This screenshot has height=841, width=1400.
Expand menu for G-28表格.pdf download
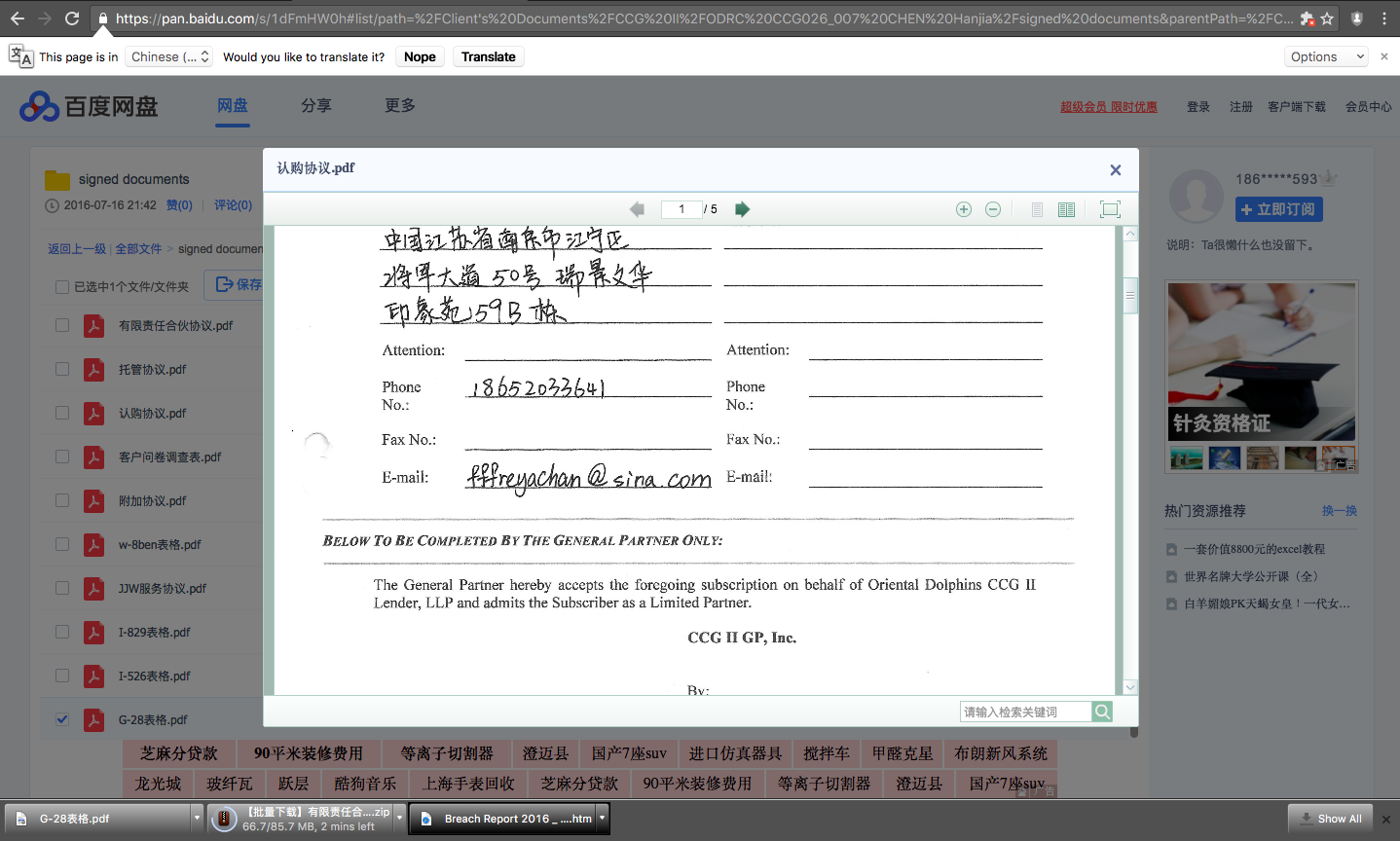(197, 819)
